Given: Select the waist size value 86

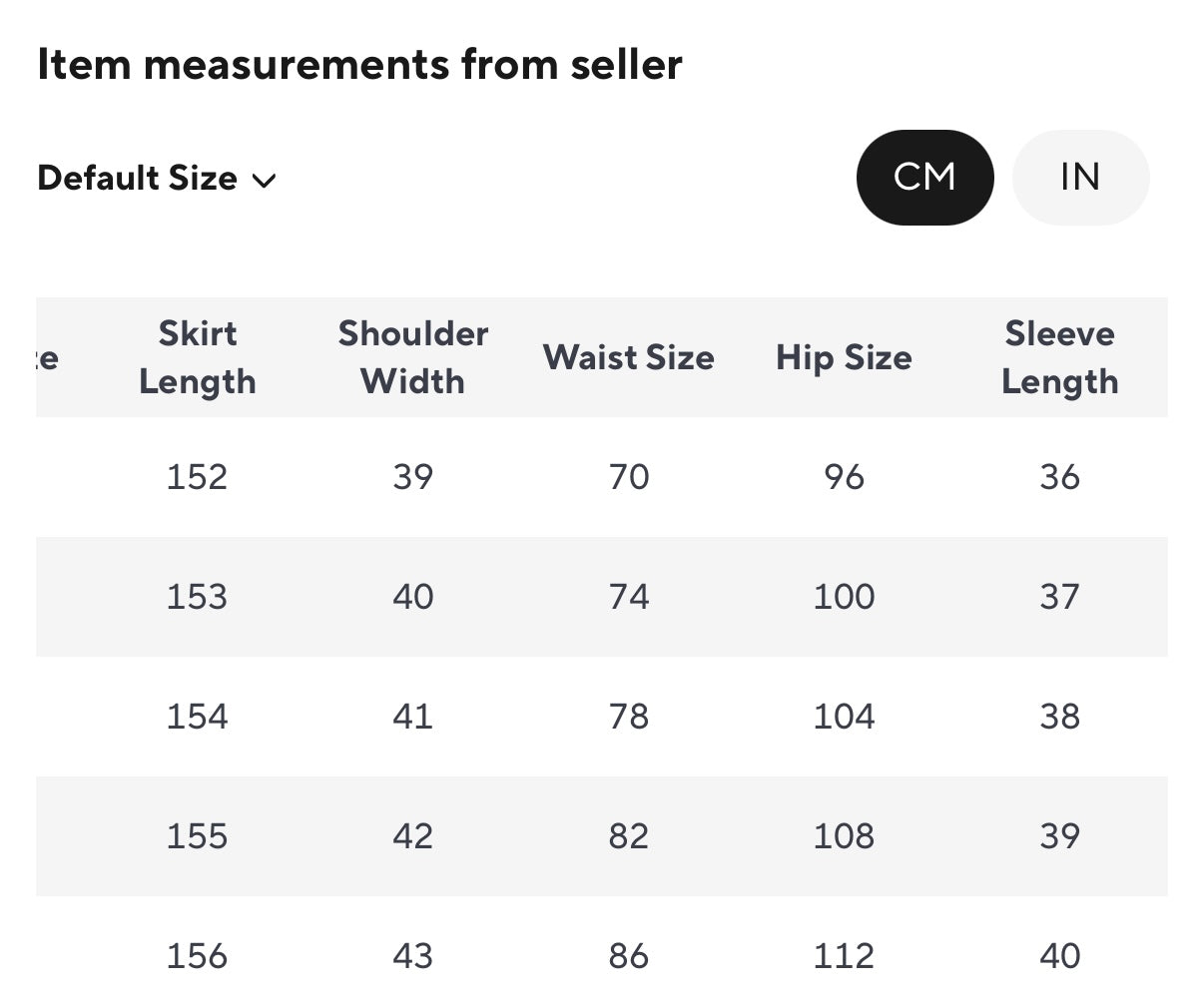Looking at the screenshot, I should tap(629, 956).
